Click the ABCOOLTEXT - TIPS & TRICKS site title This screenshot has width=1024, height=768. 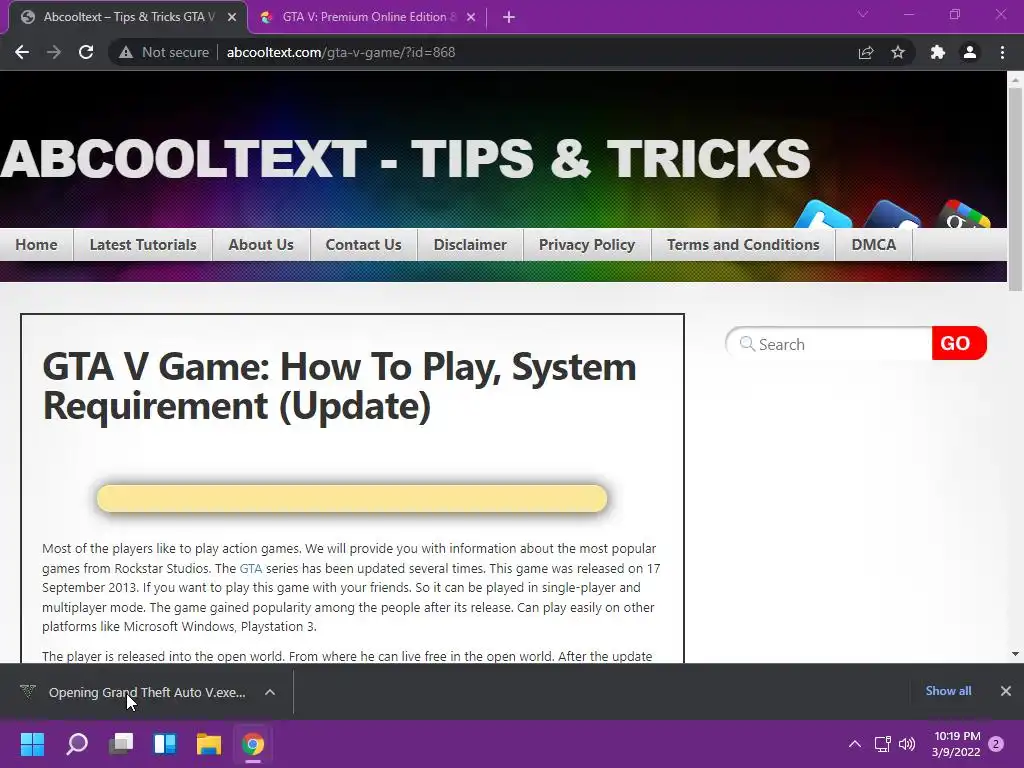[406, 159]
